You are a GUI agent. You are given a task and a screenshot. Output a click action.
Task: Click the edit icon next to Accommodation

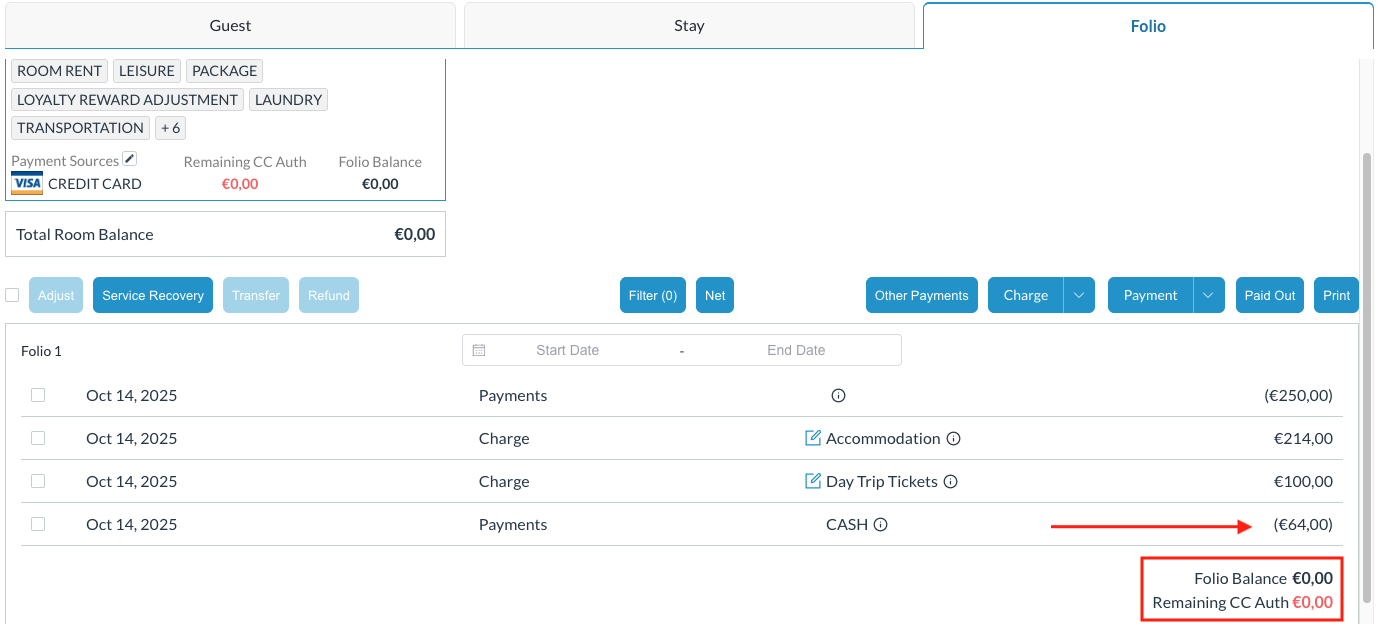tap(813, 438)
